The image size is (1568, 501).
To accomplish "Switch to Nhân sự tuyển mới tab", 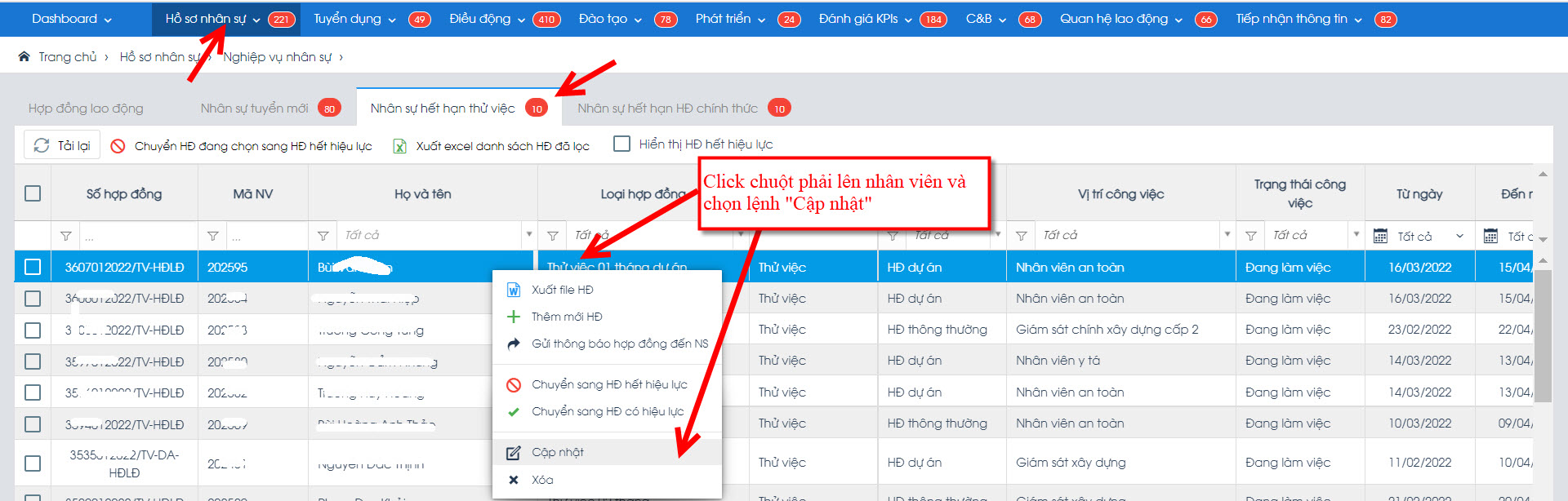I will [254, 108].
